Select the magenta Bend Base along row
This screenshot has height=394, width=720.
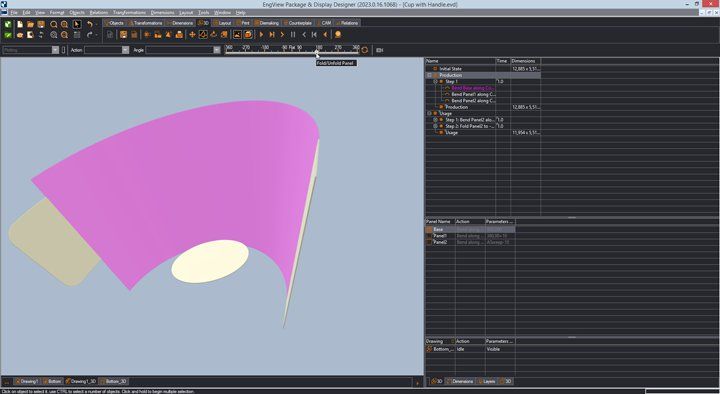472,88
